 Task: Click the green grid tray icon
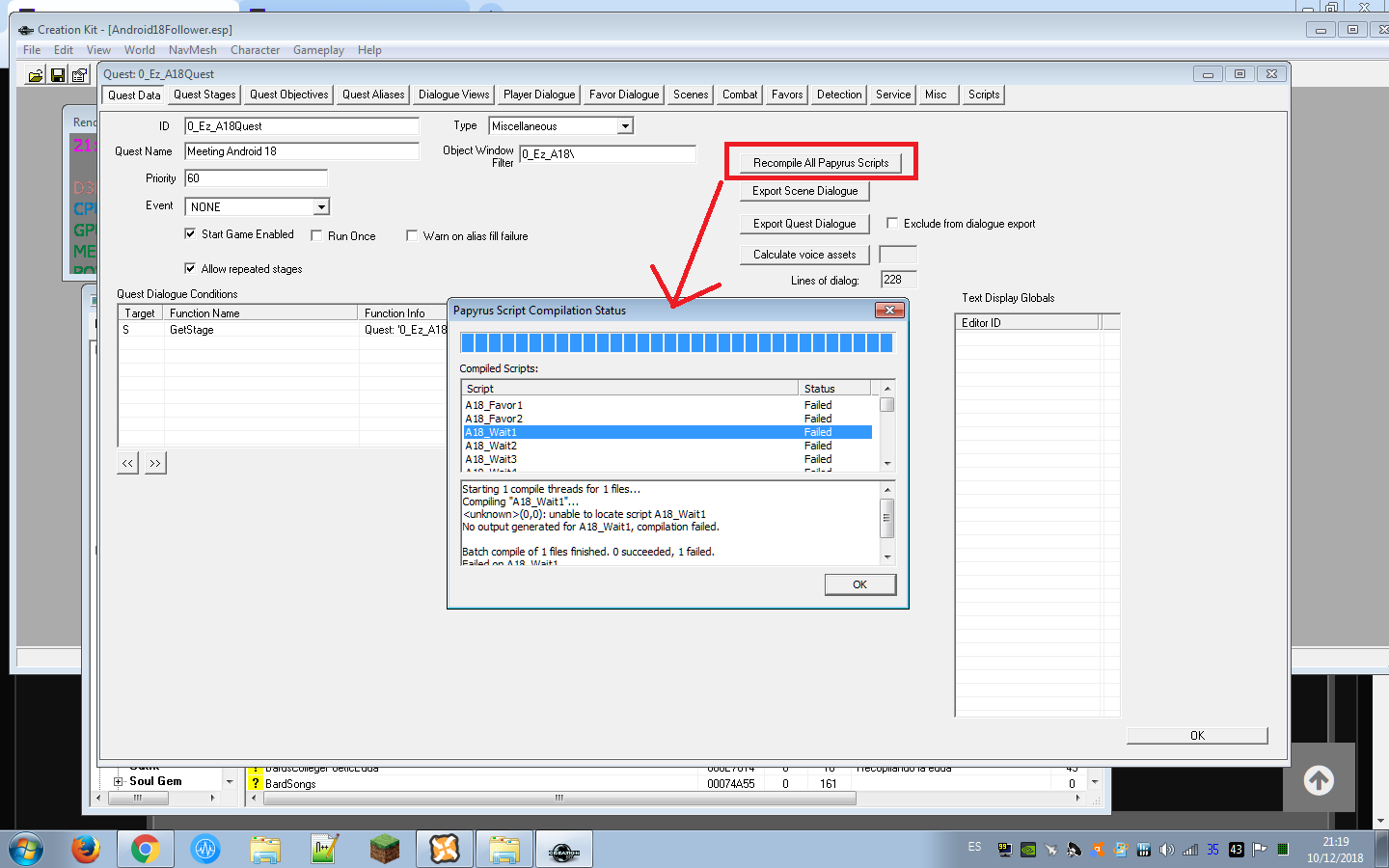tap(1283, 850)
